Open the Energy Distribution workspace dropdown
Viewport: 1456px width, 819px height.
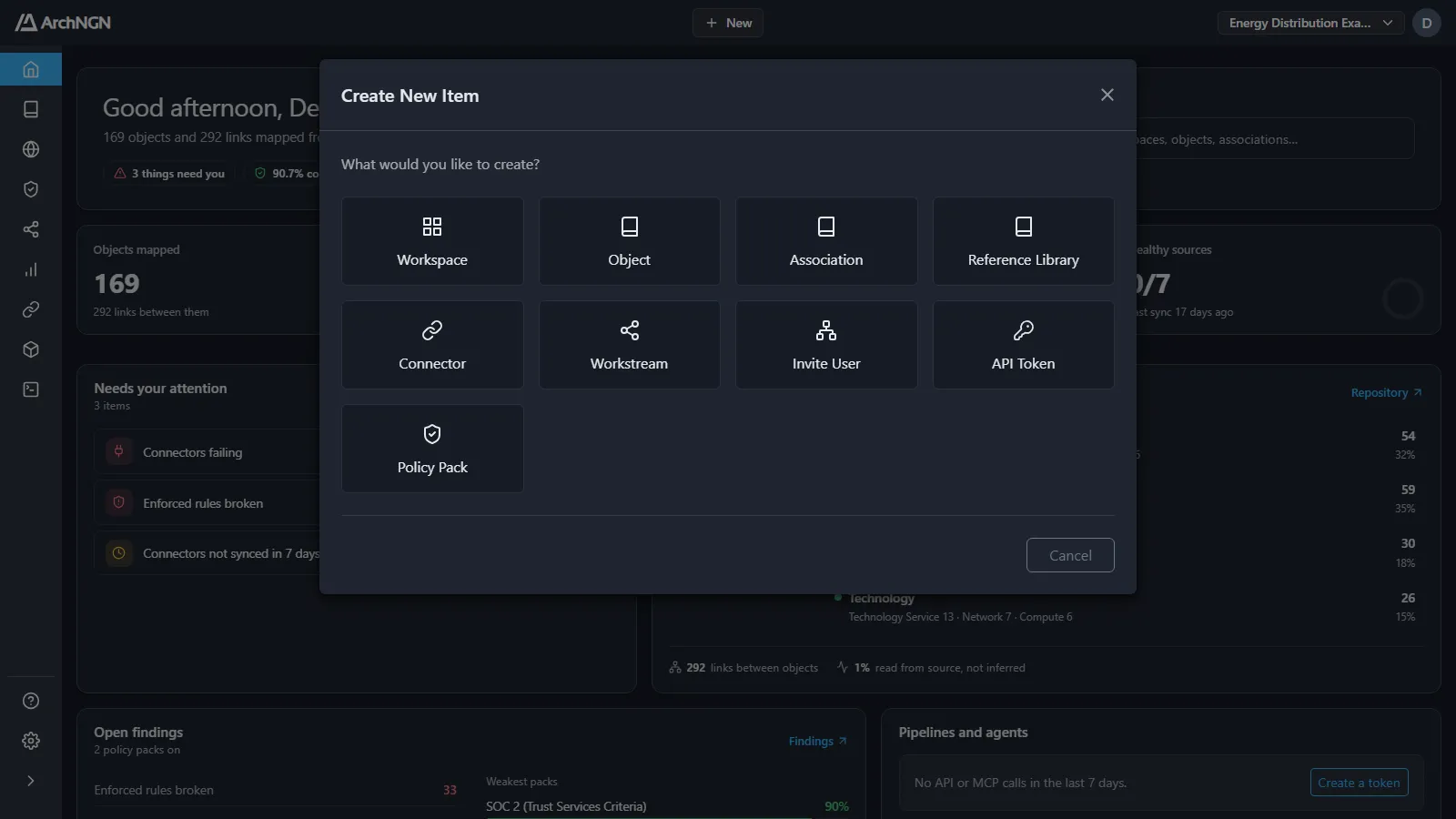1311,23
